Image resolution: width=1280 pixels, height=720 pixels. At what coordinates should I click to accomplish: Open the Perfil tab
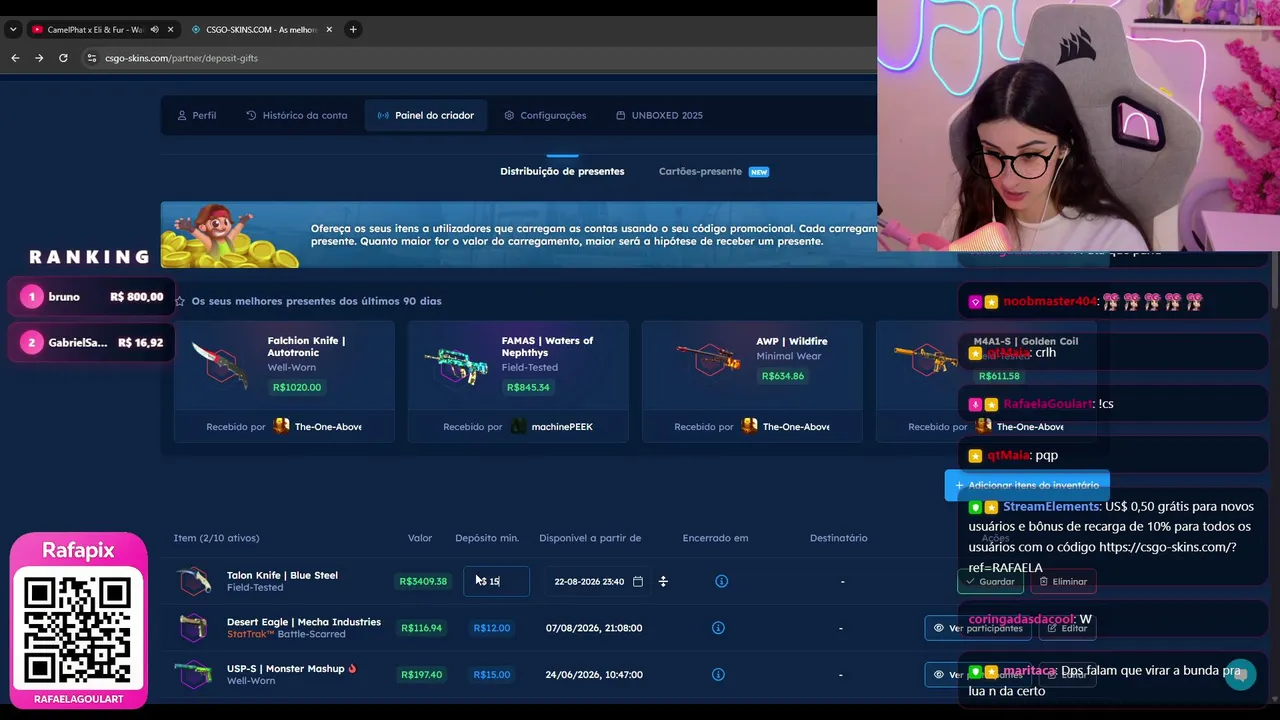point(196,115)
